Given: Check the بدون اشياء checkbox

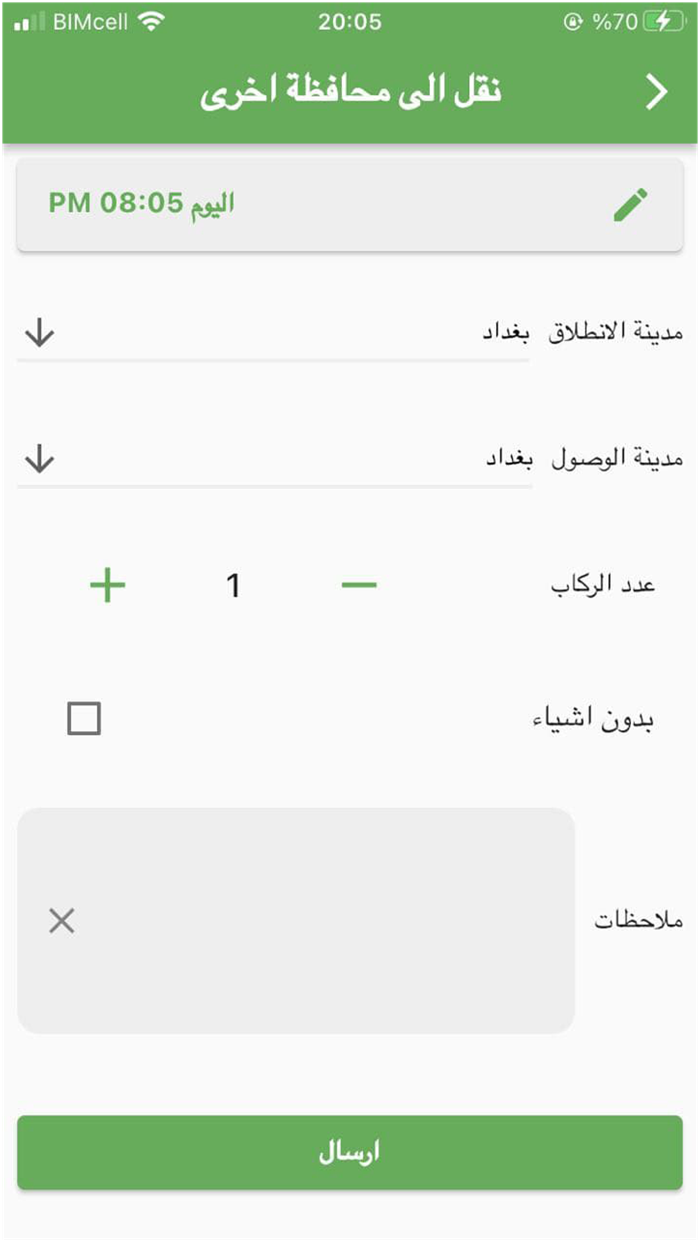Looking at the screenshot, I should 86,716.
